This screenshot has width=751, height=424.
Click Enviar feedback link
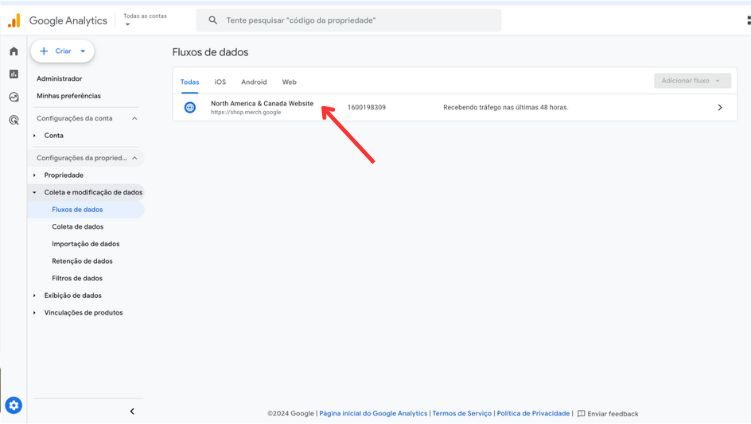pos(613,413)
